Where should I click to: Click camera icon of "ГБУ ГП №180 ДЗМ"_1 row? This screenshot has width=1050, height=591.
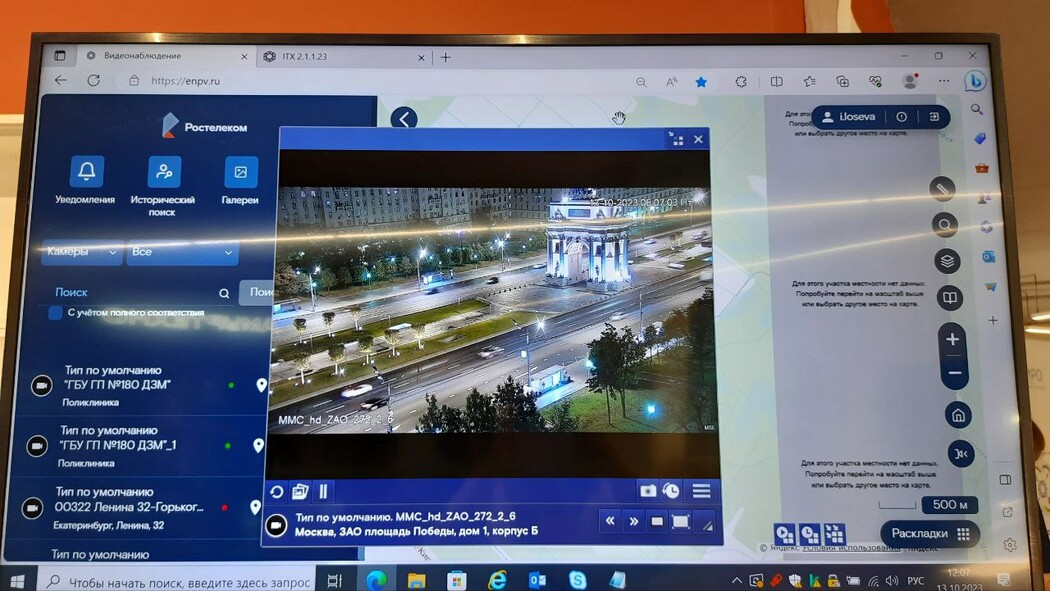tap(37, 446)
